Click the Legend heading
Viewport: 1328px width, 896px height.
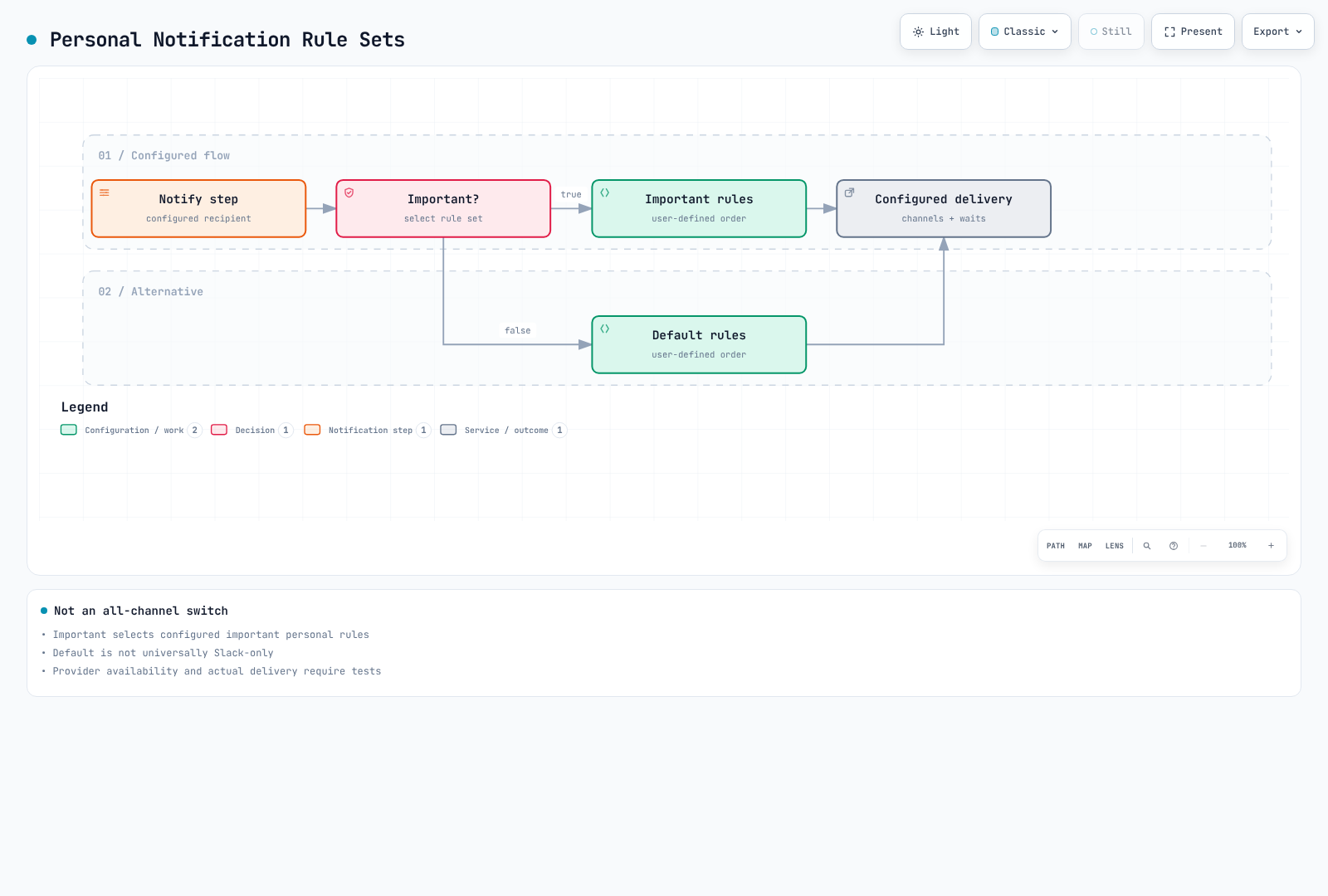pyautogui.click(x=85, y=407)
